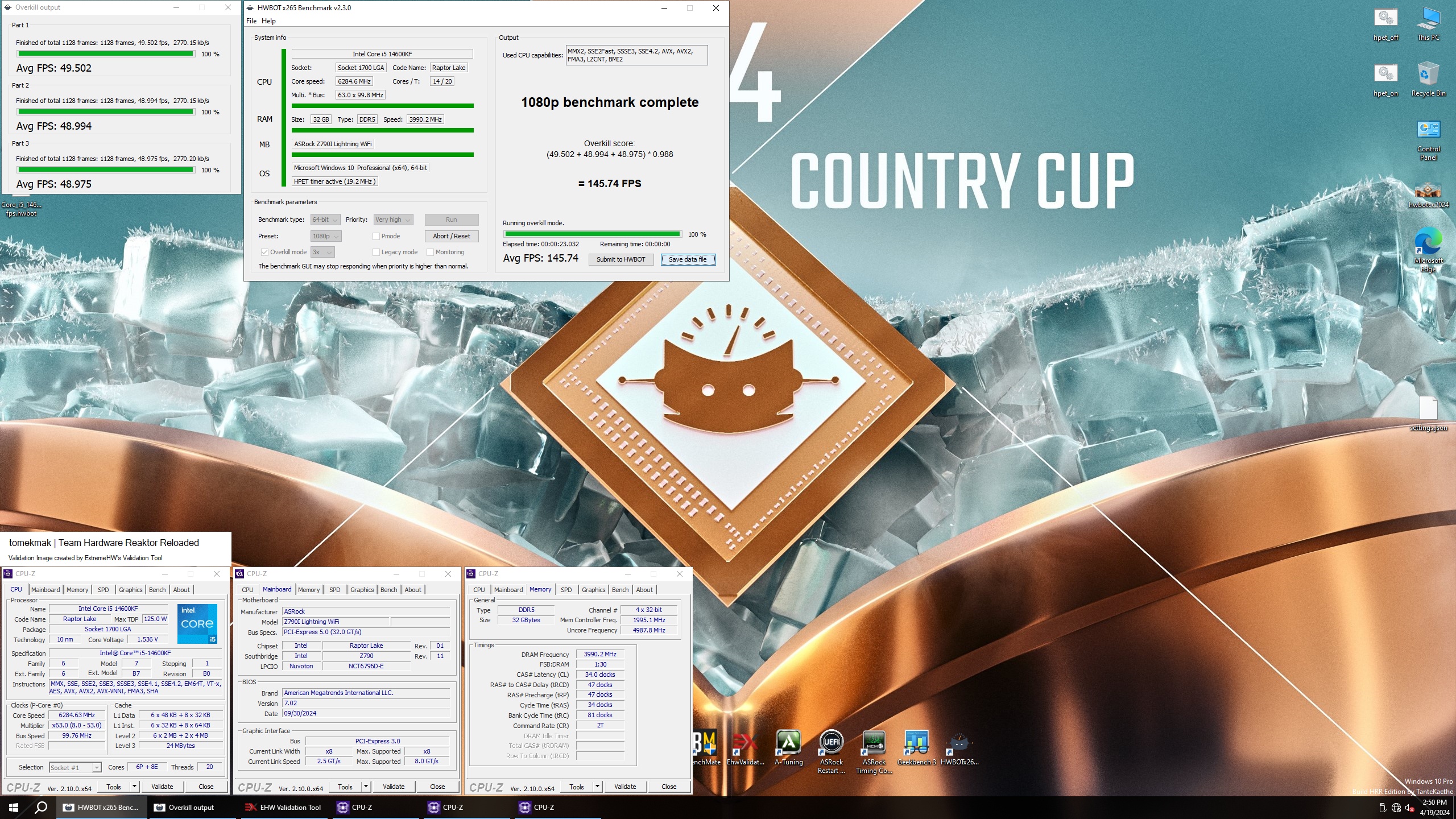This screenshot has height=819, width=1456.
Task: Launch the Geekbench 3 shortcut
Action: (x=916, y=747)
